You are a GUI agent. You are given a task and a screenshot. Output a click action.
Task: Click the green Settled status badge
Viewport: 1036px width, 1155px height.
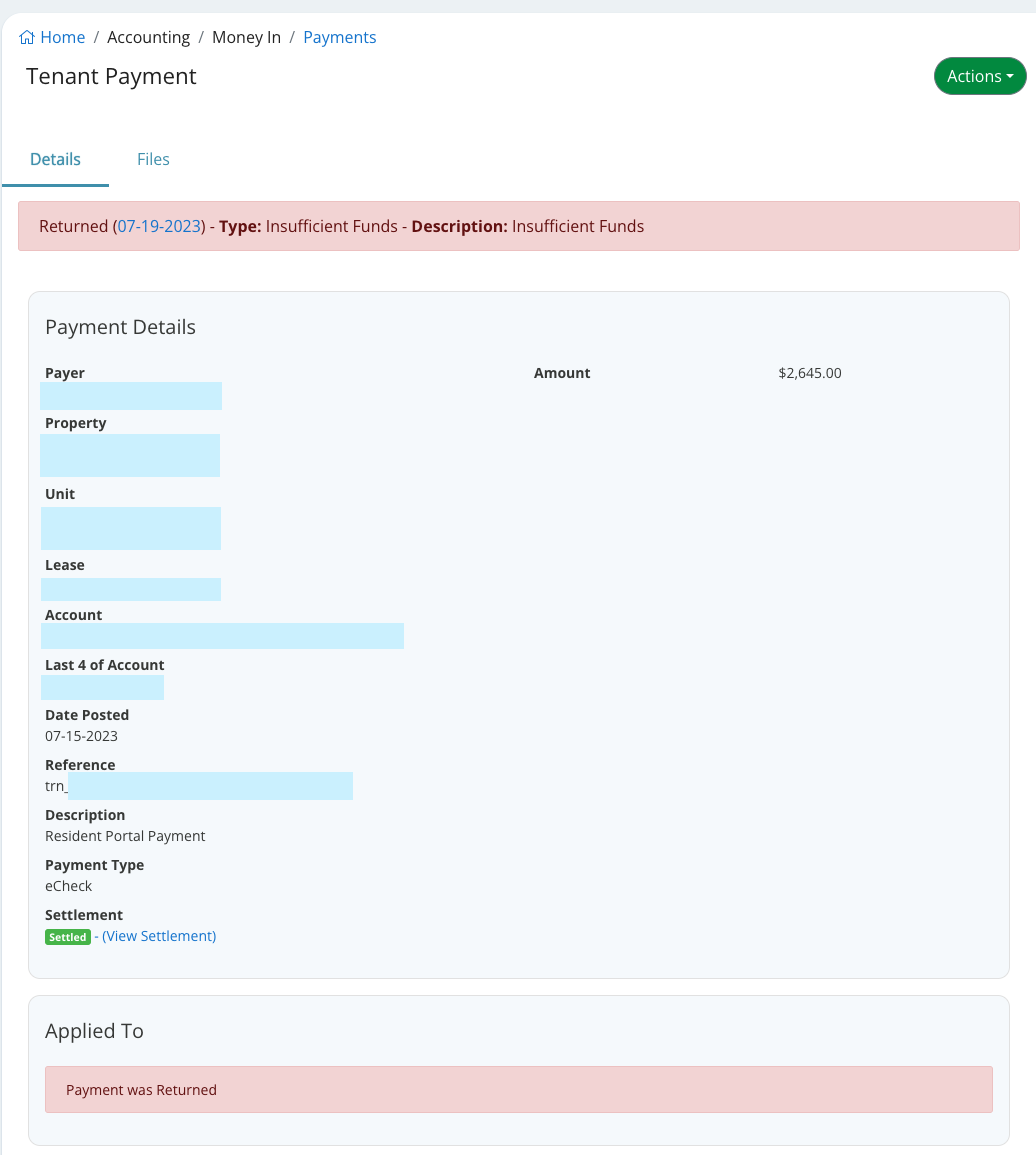68,938
